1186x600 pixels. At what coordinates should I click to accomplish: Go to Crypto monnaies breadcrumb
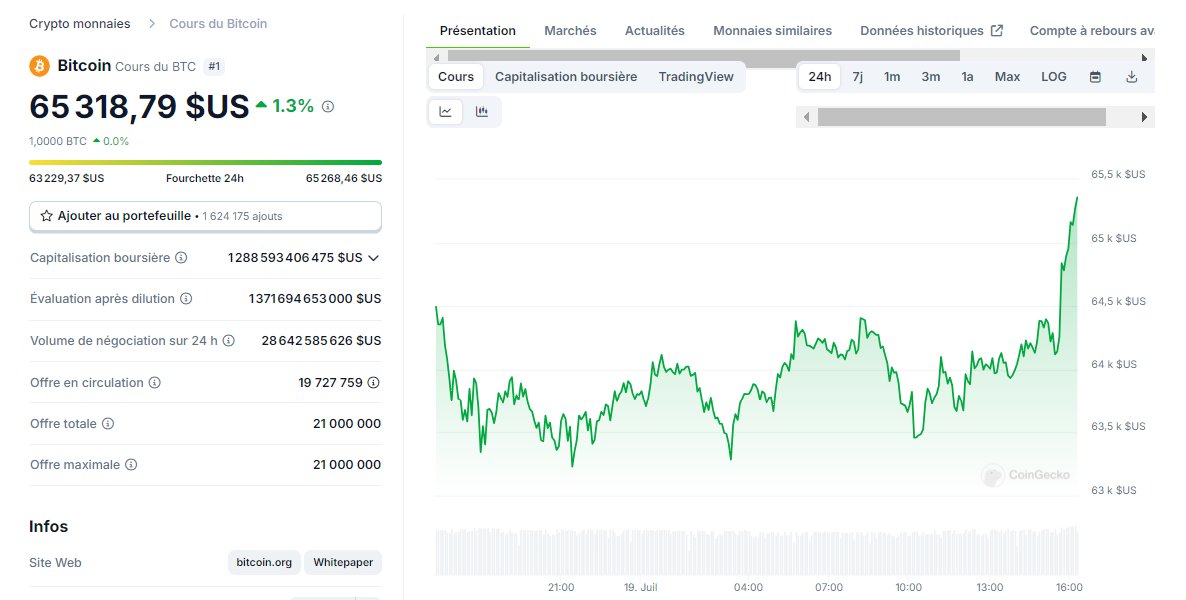(79, 23)
